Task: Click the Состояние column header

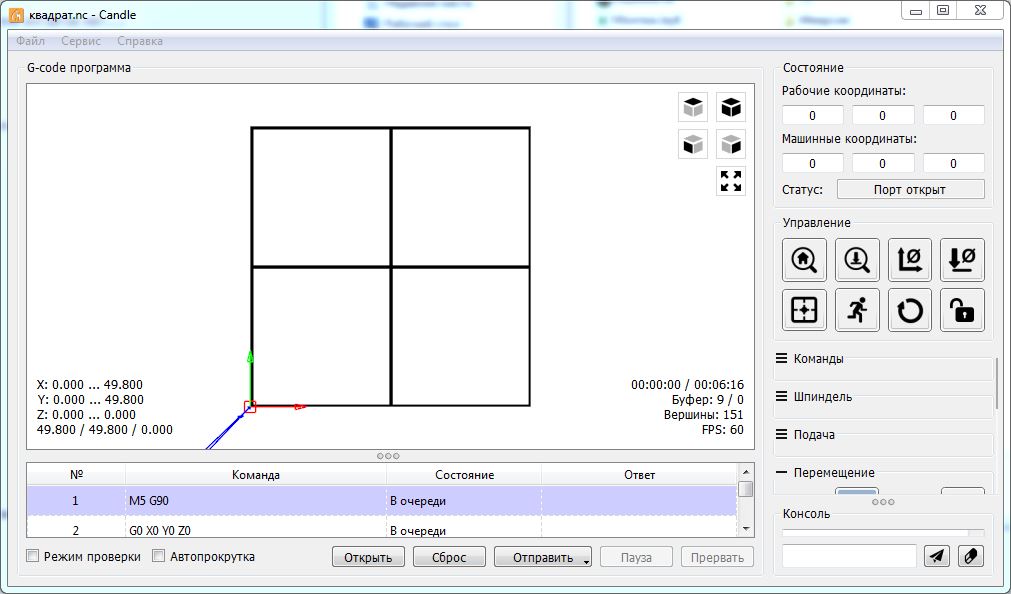Action: point(464,475)
